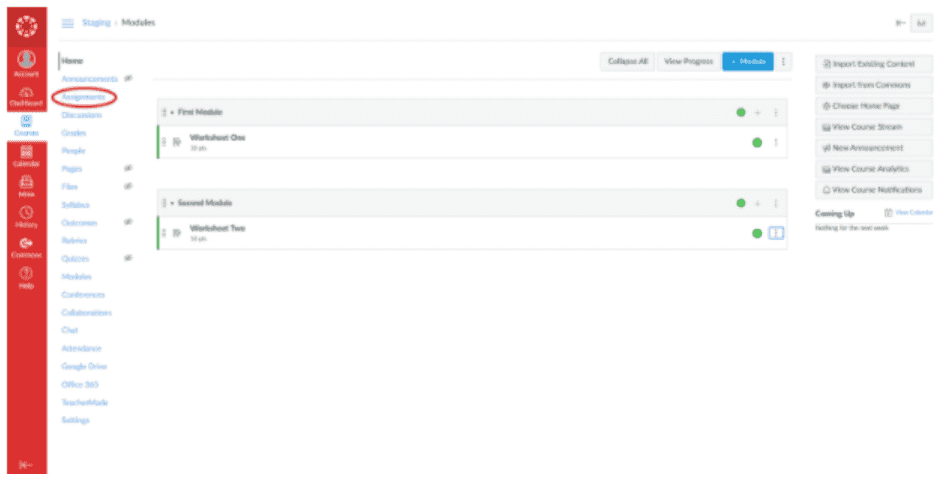Click Choose Home Page button
Image resolution: width=947 pixels, height=485 pixels.
pos(873,106)
